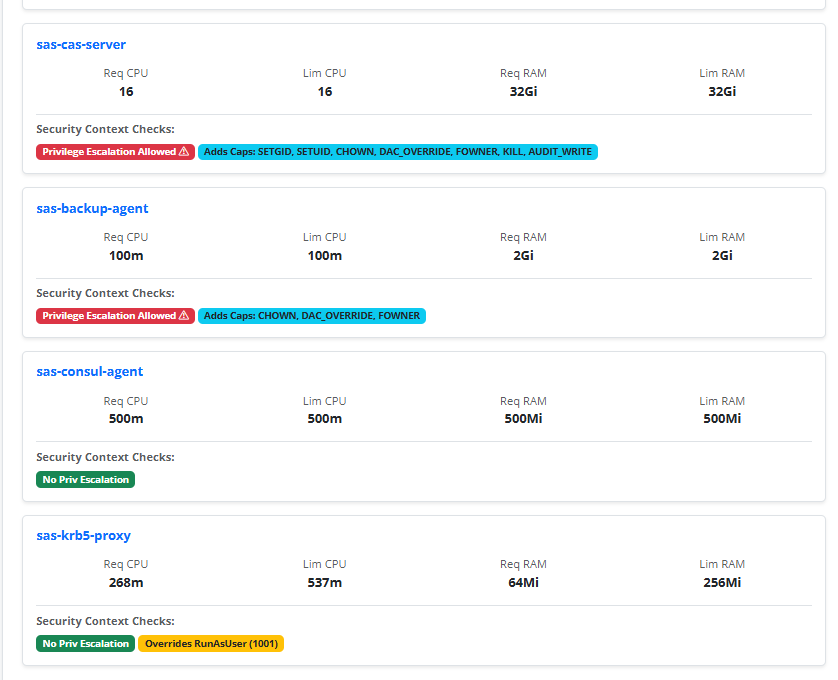Click sas-backup-agent Privilege Escalation Allowed badge
838x680 pixels.
point(115,316)
